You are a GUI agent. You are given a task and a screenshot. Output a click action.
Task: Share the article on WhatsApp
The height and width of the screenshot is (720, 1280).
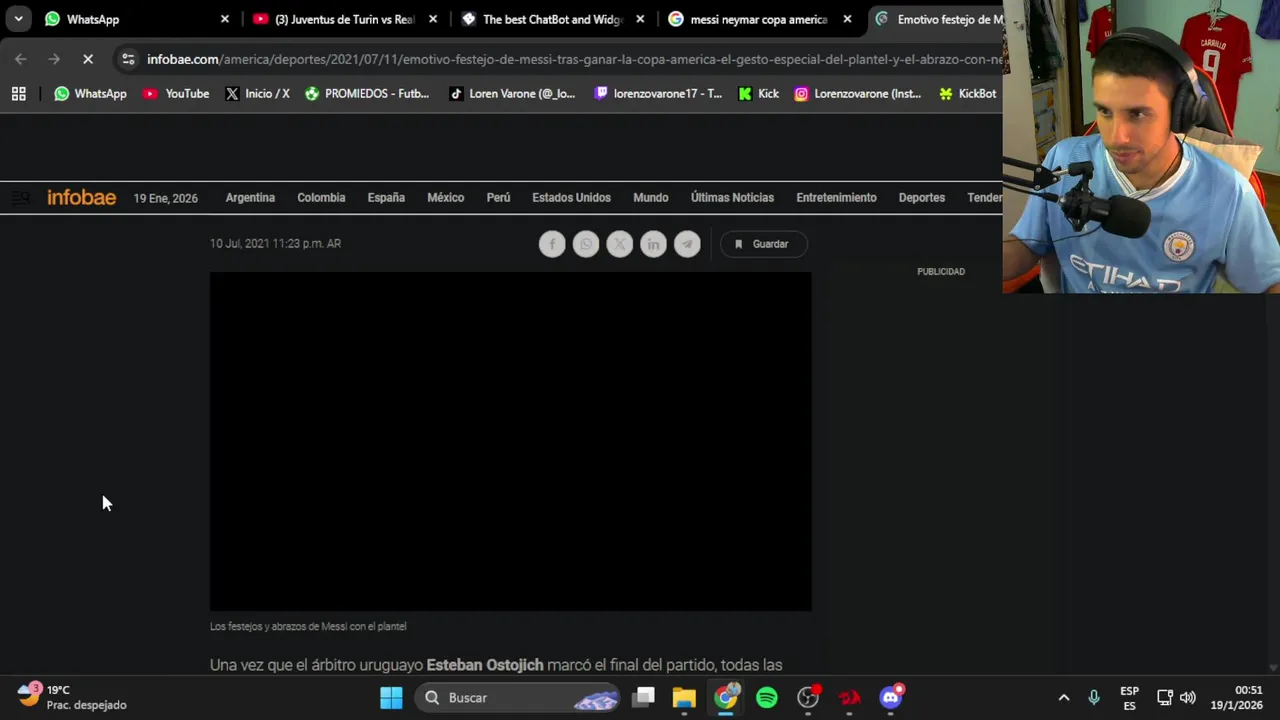click(x=586, y=244)
